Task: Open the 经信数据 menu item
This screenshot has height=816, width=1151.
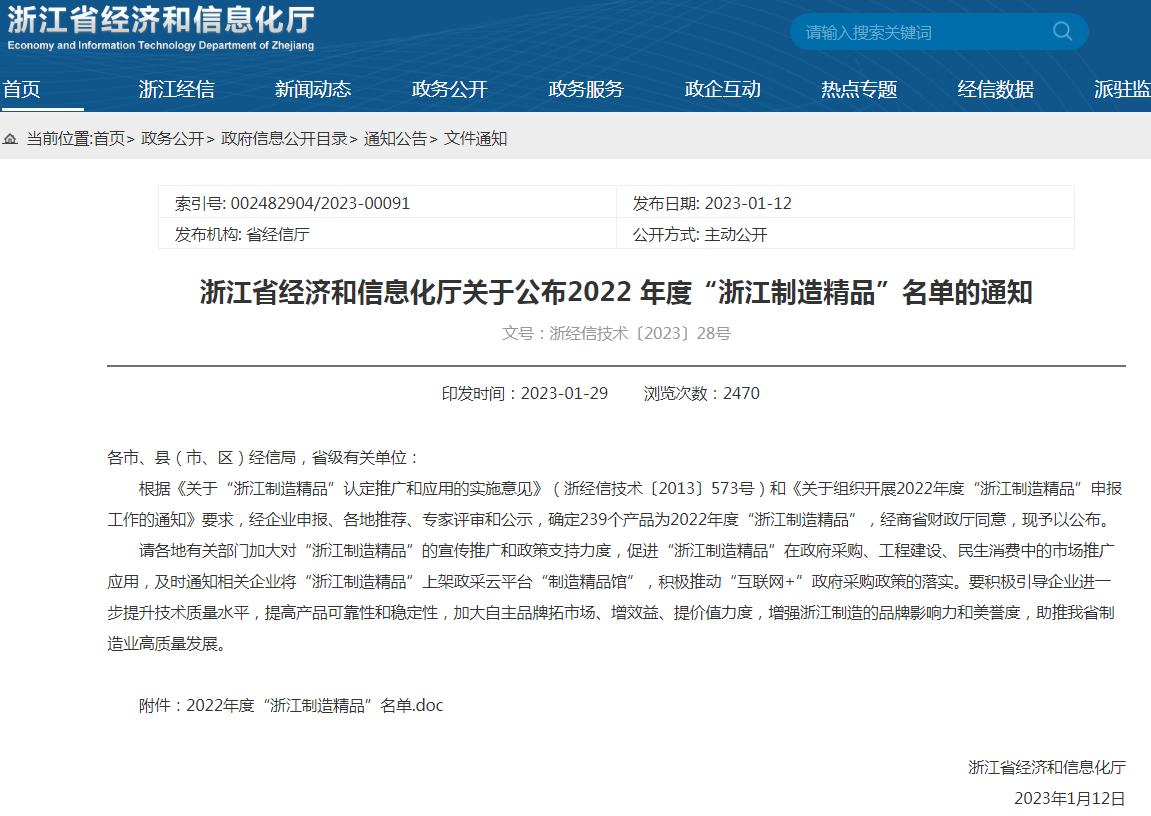Action: click(995, 89)
